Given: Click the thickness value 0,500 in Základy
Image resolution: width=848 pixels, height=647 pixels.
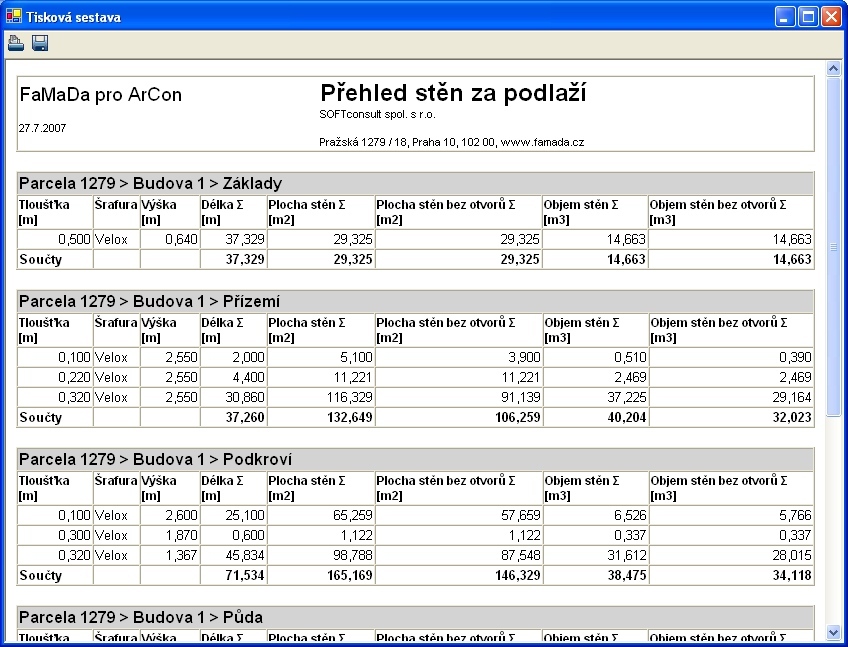Looking at the screenshot, I should (74, 239).
